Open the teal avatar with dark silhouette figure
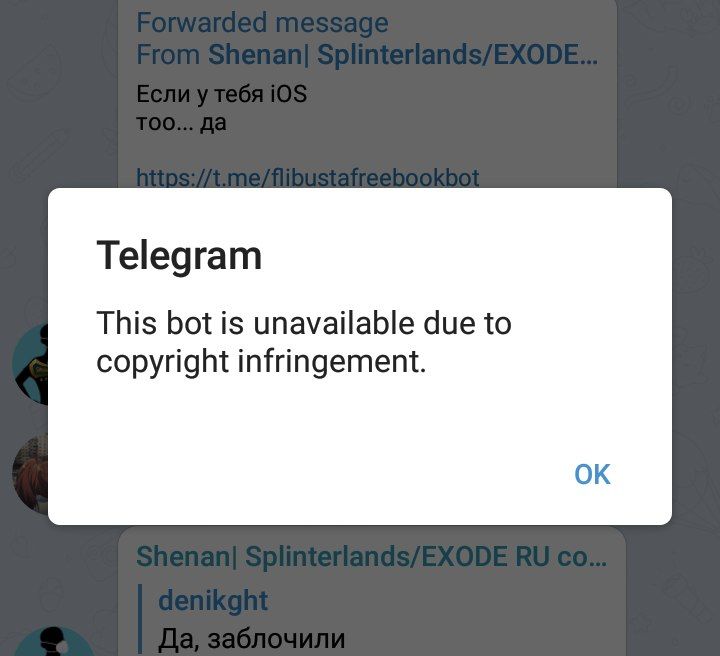This screenshot has height=656, width=720. pyautogui.click(x=30, y=364)
